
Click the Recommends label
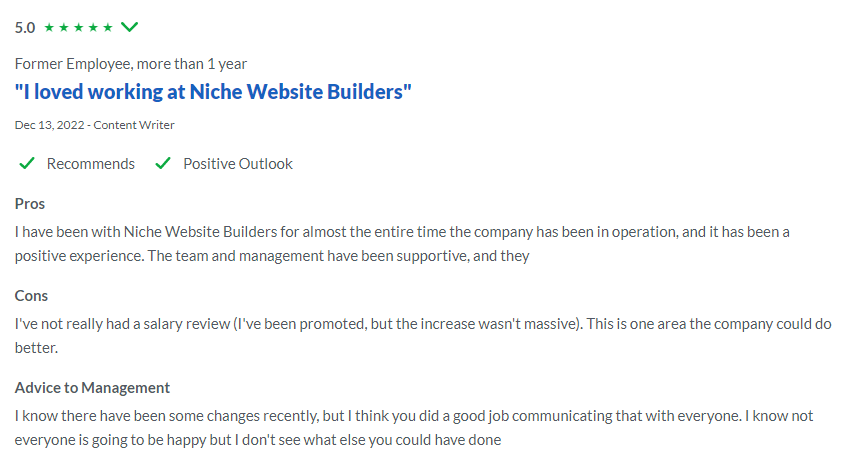click(90, 164)
